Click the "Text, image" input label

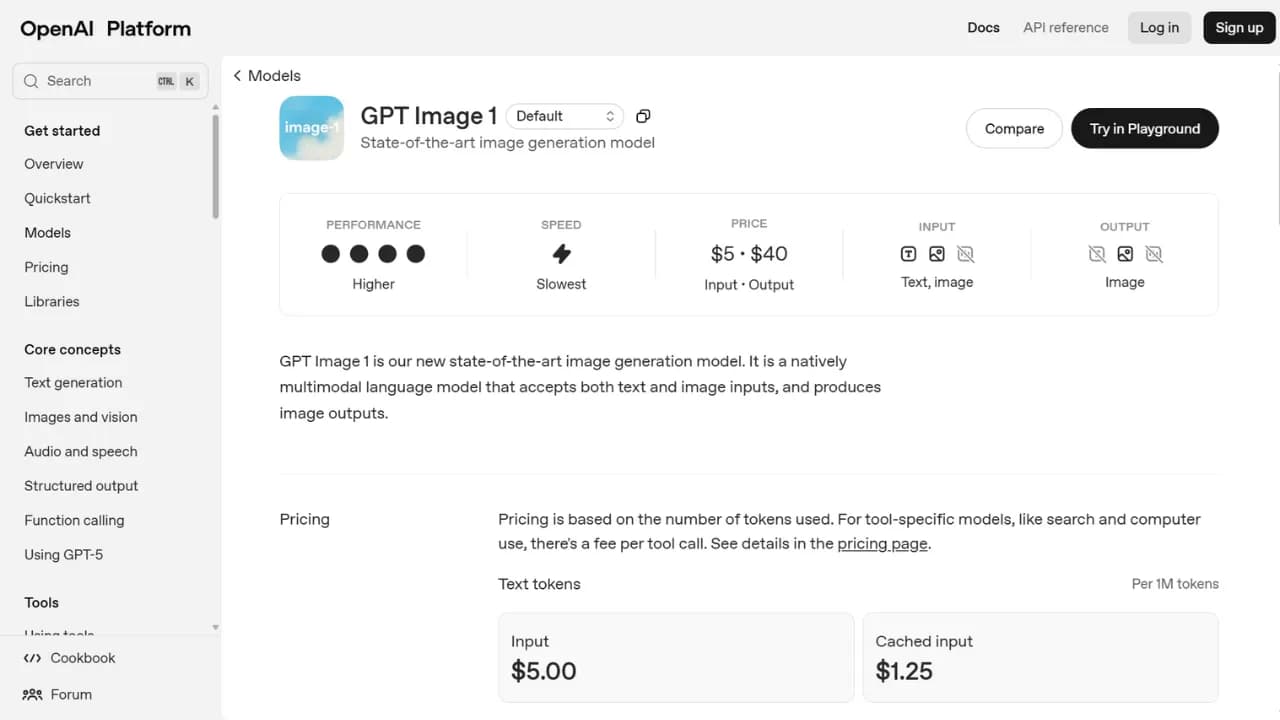click(937, 282)
